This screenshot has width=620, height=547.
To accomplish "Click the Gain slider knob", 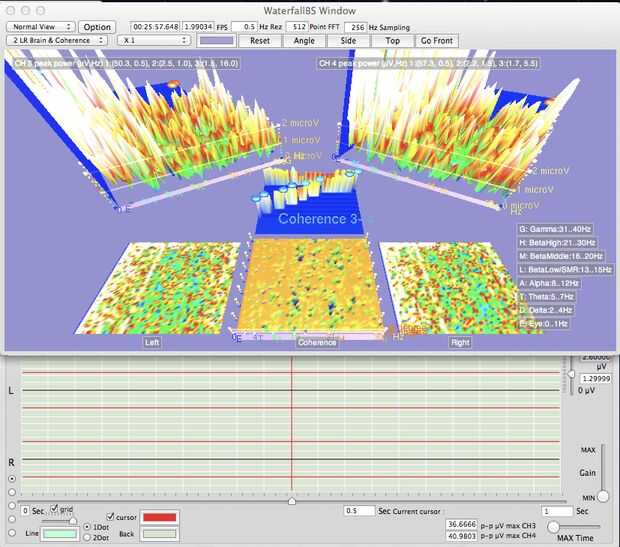I will 603,496.
